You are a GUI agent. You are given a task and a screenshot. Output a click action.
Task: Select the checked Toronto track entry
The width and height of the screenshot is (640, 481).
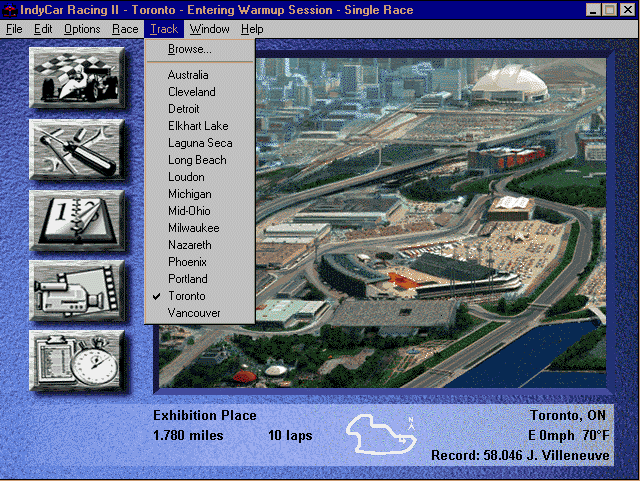pos(186,296)
